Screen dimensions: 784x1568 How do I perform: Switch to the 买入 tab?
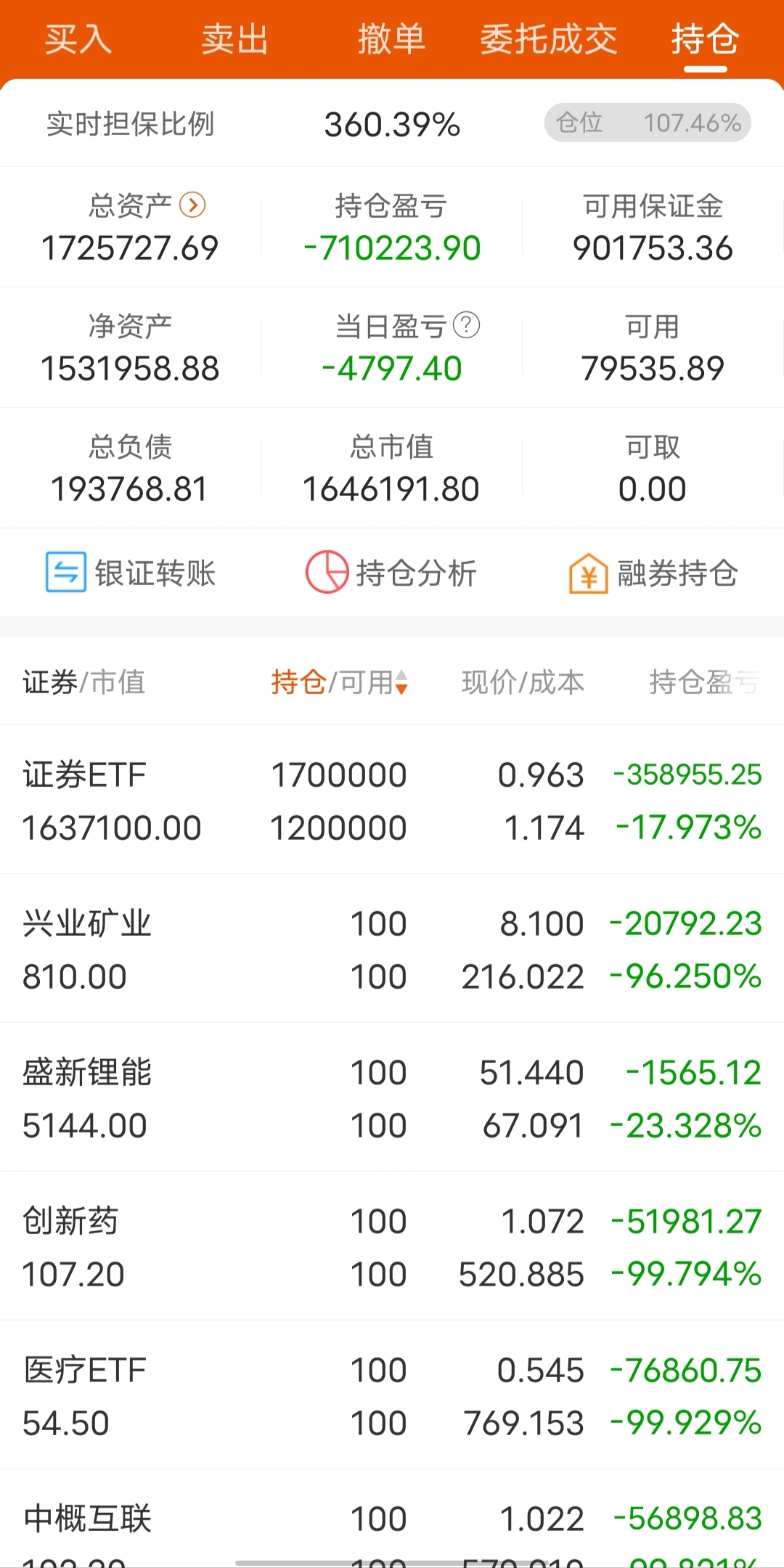click(x=78, y=39)
